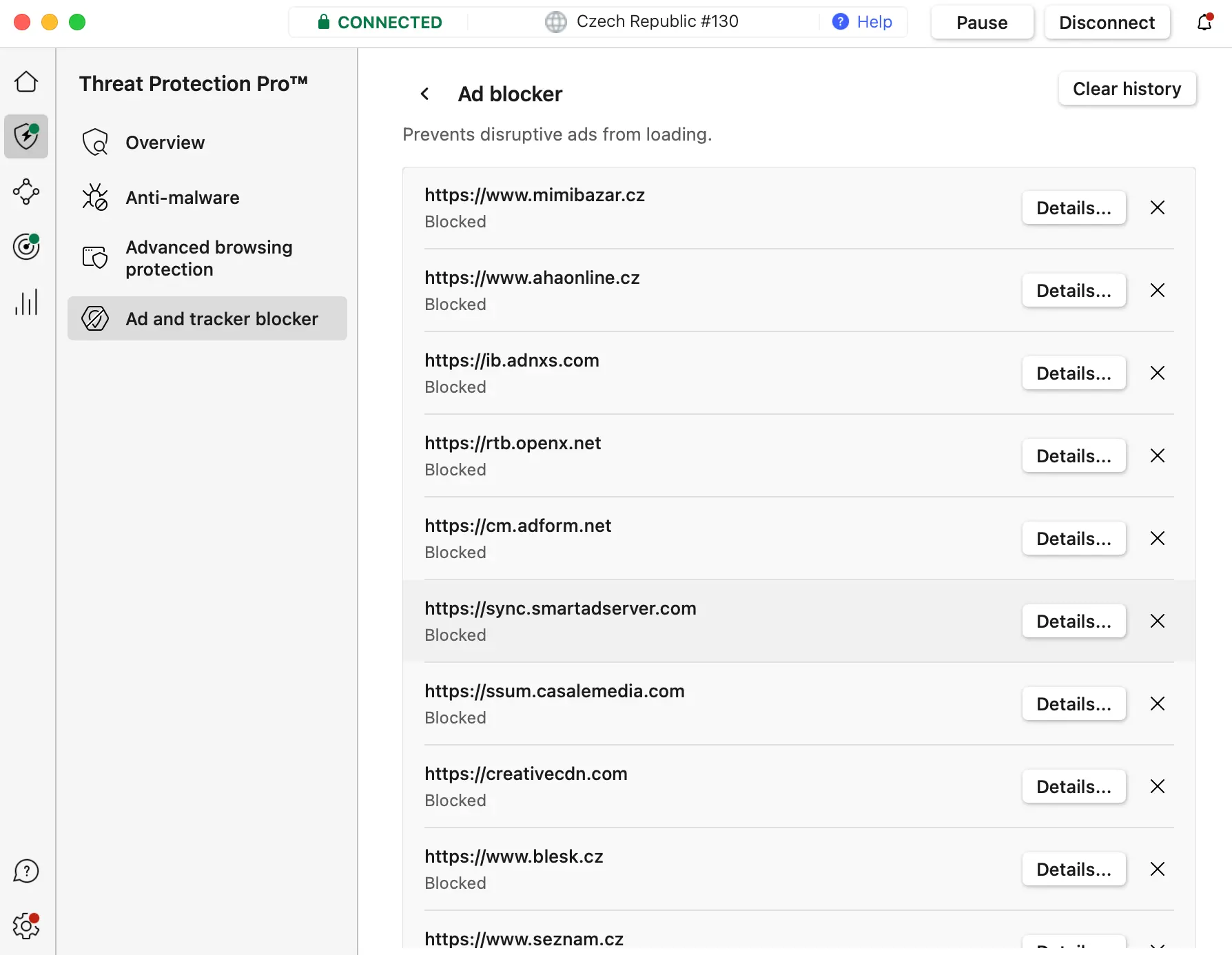1232x955 pixels.
Task: Pause the VPN connection
Action: pos(982,23)
